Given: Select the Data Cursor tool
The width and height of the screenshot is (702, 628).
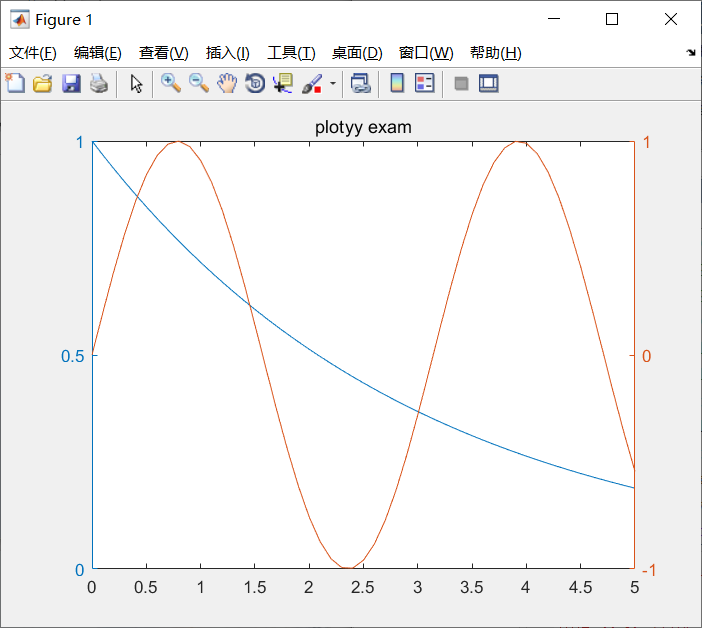Looking at the screenshot, I should pos(283,83).
